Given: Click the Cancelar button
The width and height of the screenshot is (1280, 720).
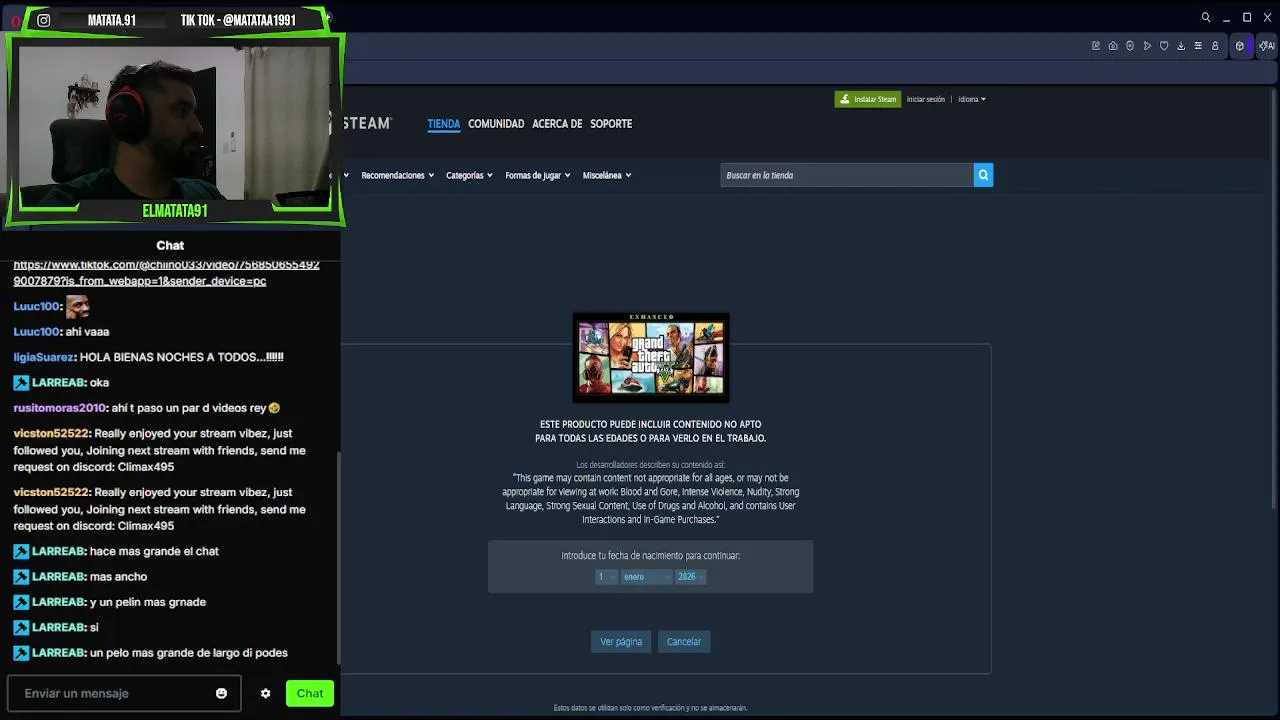Looking at the screenshot, I should (684, 642).
